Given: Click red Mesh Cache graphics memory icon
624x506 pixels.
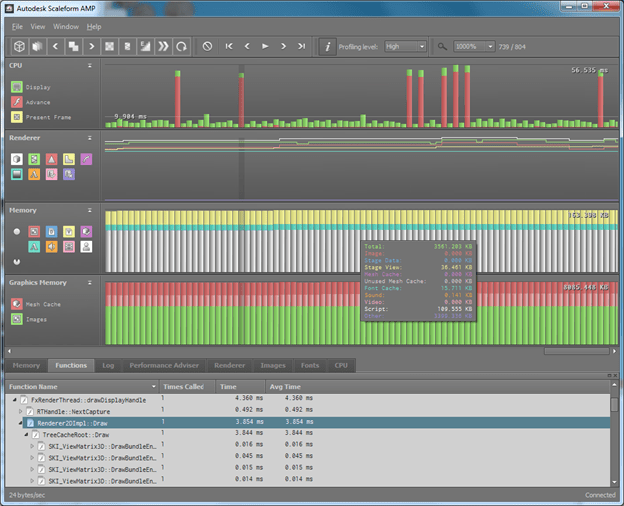Looking at the screenshot, I should 17,304.
